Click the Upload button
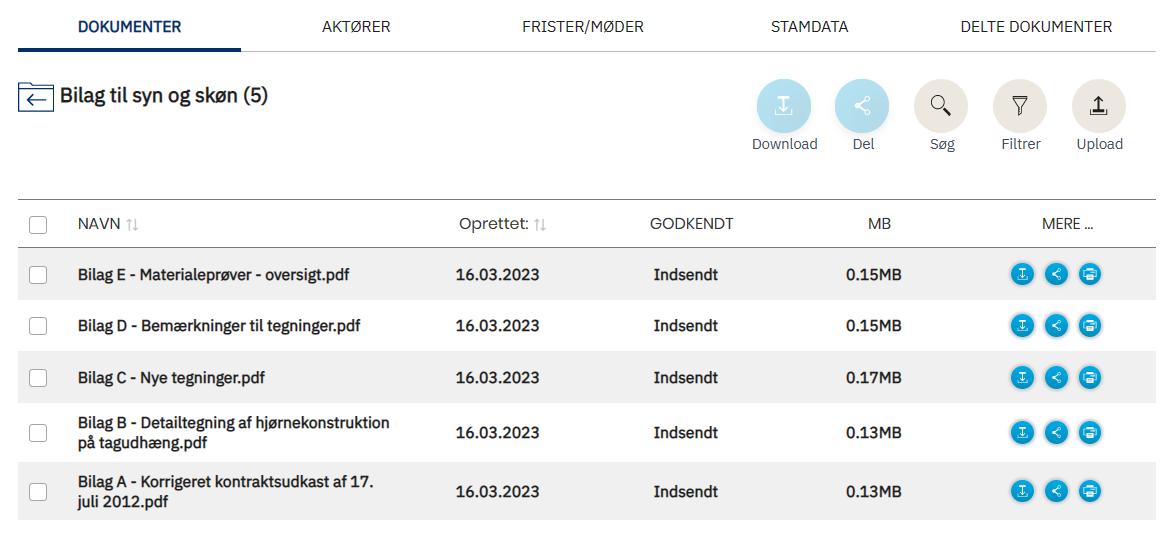 pyautogui.click(x=1099, y=106)
